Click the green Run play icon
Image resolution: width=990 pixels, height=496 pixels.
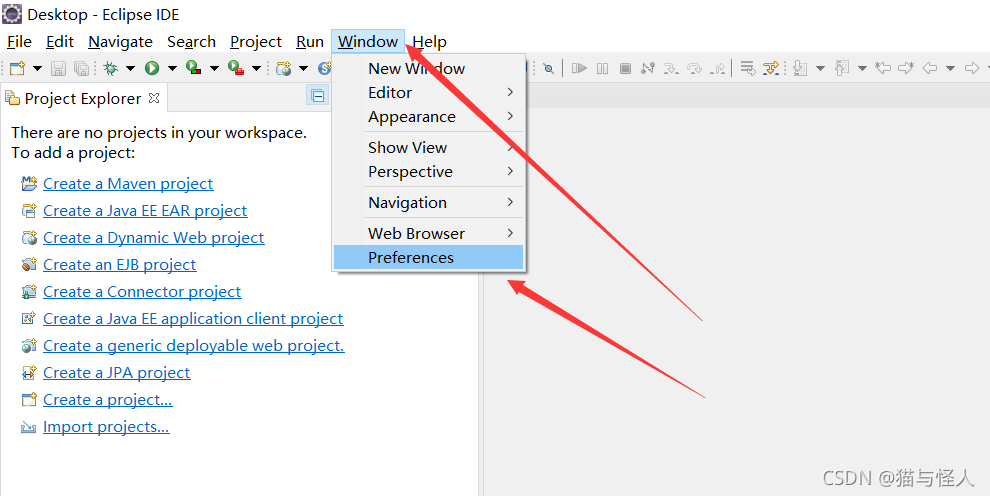(x=152, y=68)
